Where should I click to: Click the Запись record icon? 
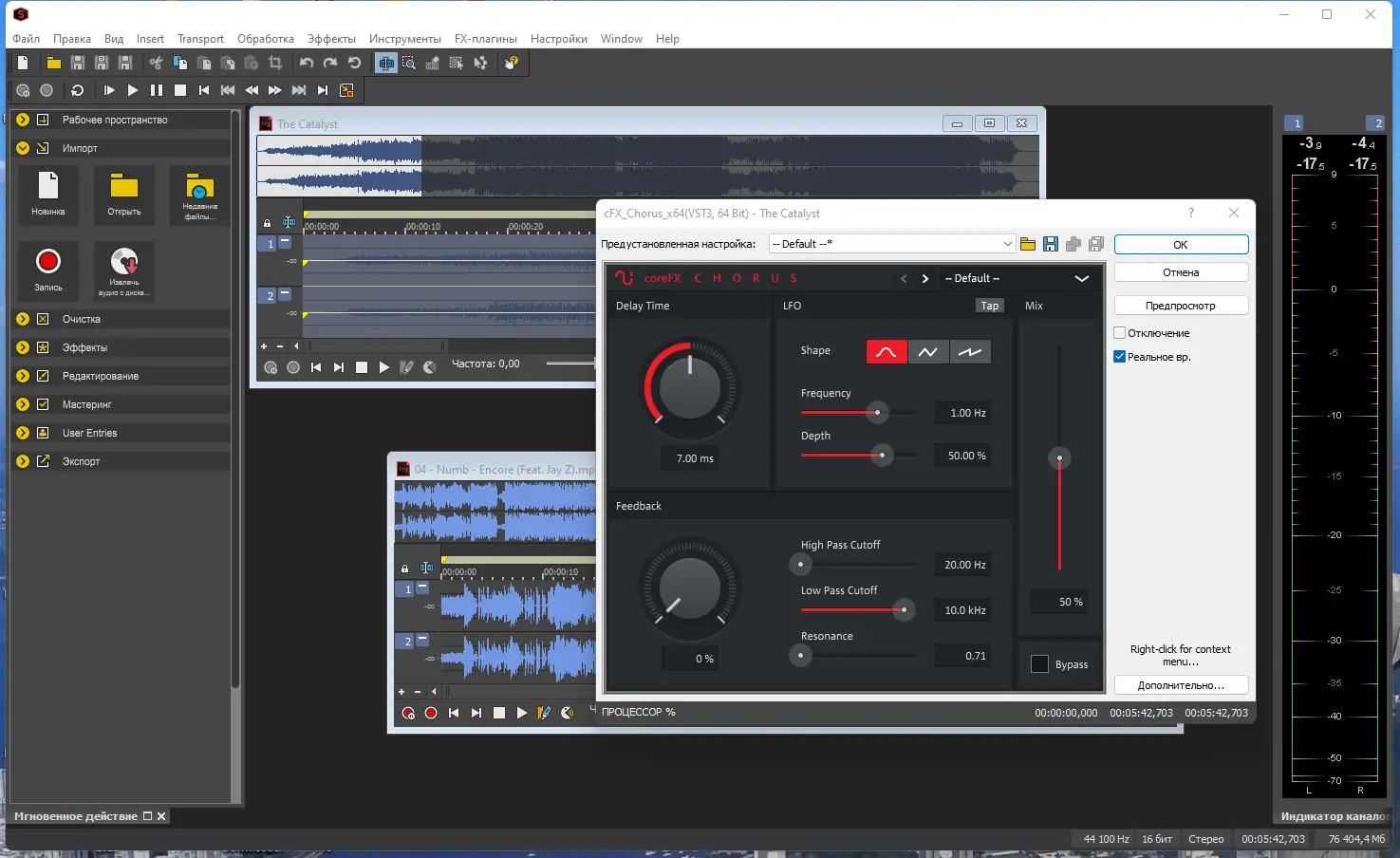48,262
